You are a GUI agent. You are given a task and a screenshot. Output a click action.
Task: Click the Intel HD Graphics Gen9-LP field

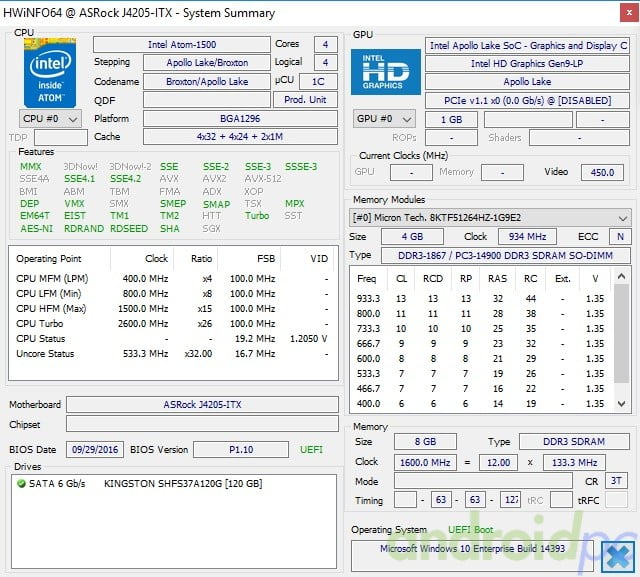(x=527, y=64)
